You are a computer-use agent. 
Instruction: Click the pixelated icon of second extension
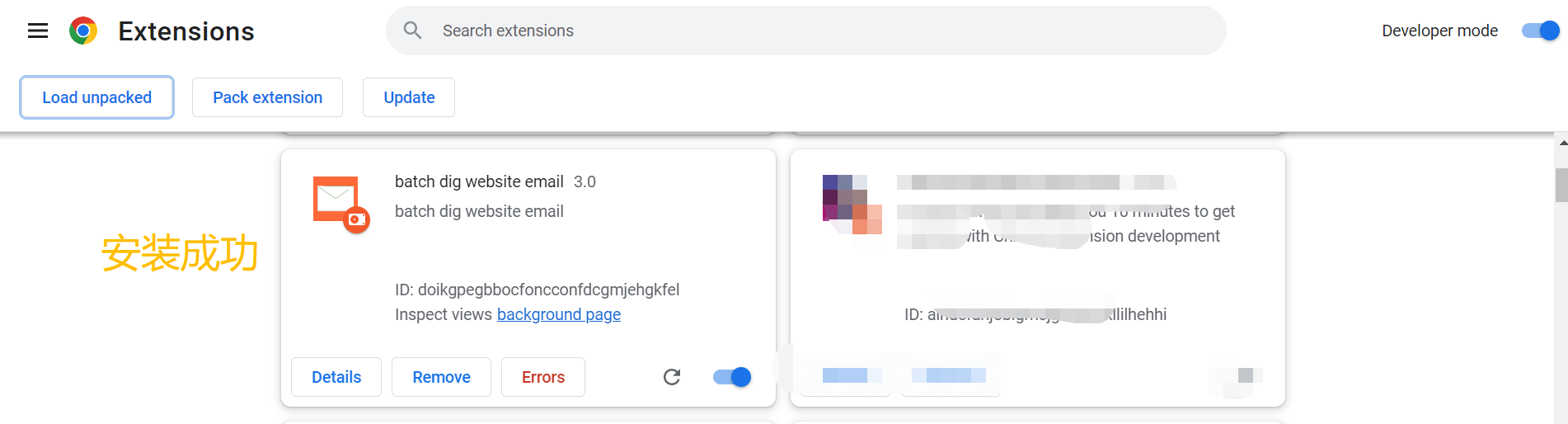(852, 204)
